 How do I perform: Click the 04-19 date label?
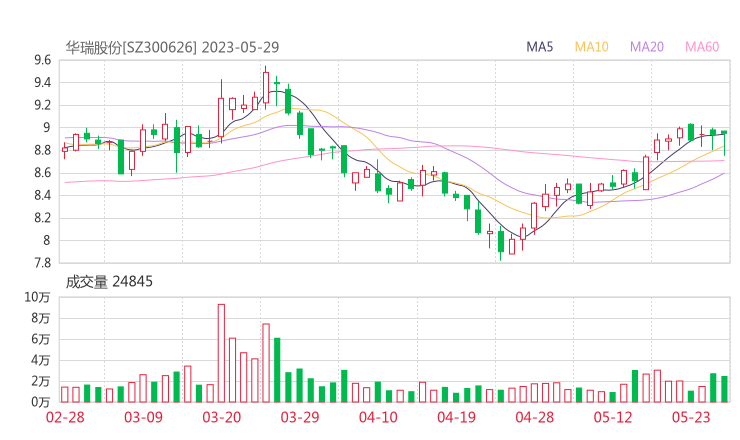(x=455, y=417)
